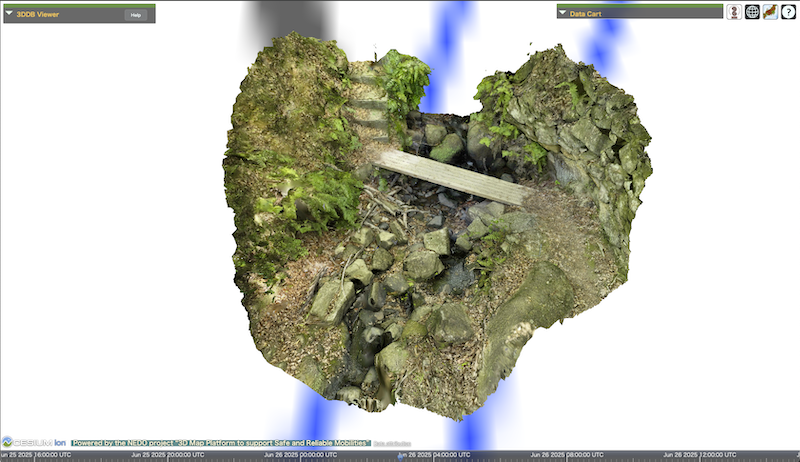This screenshot has width=800, height=462.
Task: Expand the Data Cart panel arrow
Action: 562,13
